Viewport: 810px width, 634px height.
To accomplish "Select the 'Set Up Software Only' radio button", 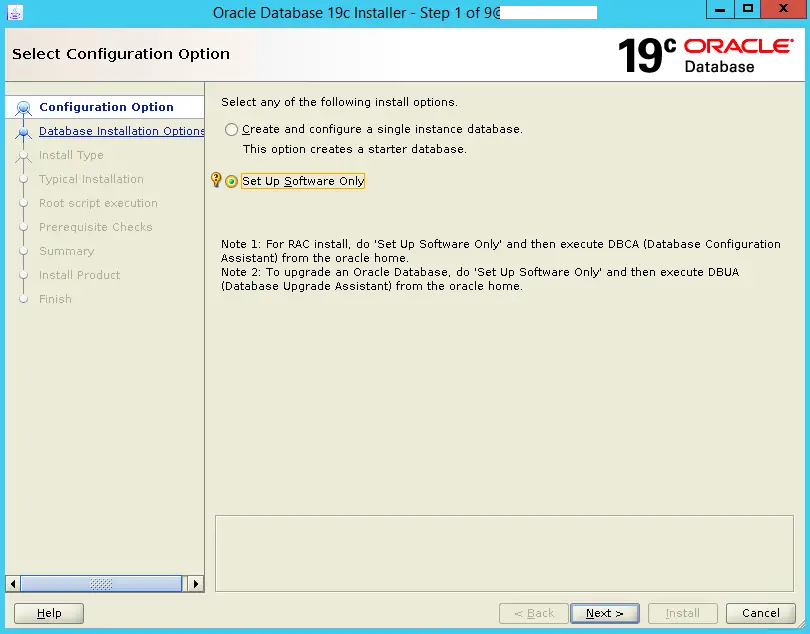I will pos(231,181).
